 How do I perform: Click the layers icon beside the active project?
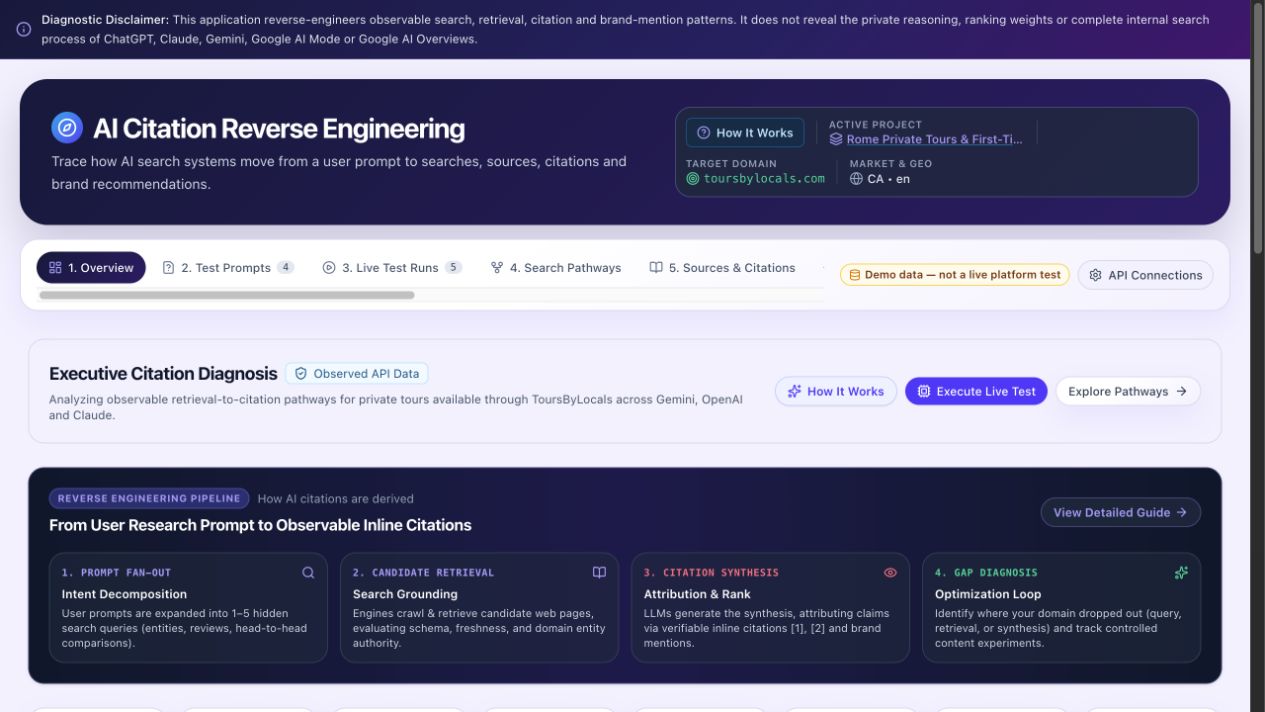click(x=836, y=139)
